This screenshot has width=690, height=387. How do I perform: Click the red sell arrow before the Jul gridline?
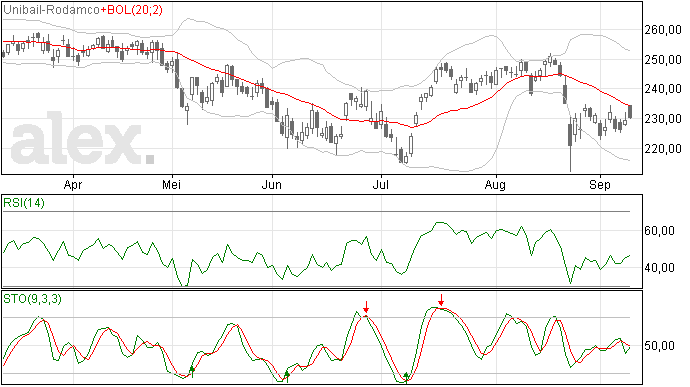tap(366, 307)
